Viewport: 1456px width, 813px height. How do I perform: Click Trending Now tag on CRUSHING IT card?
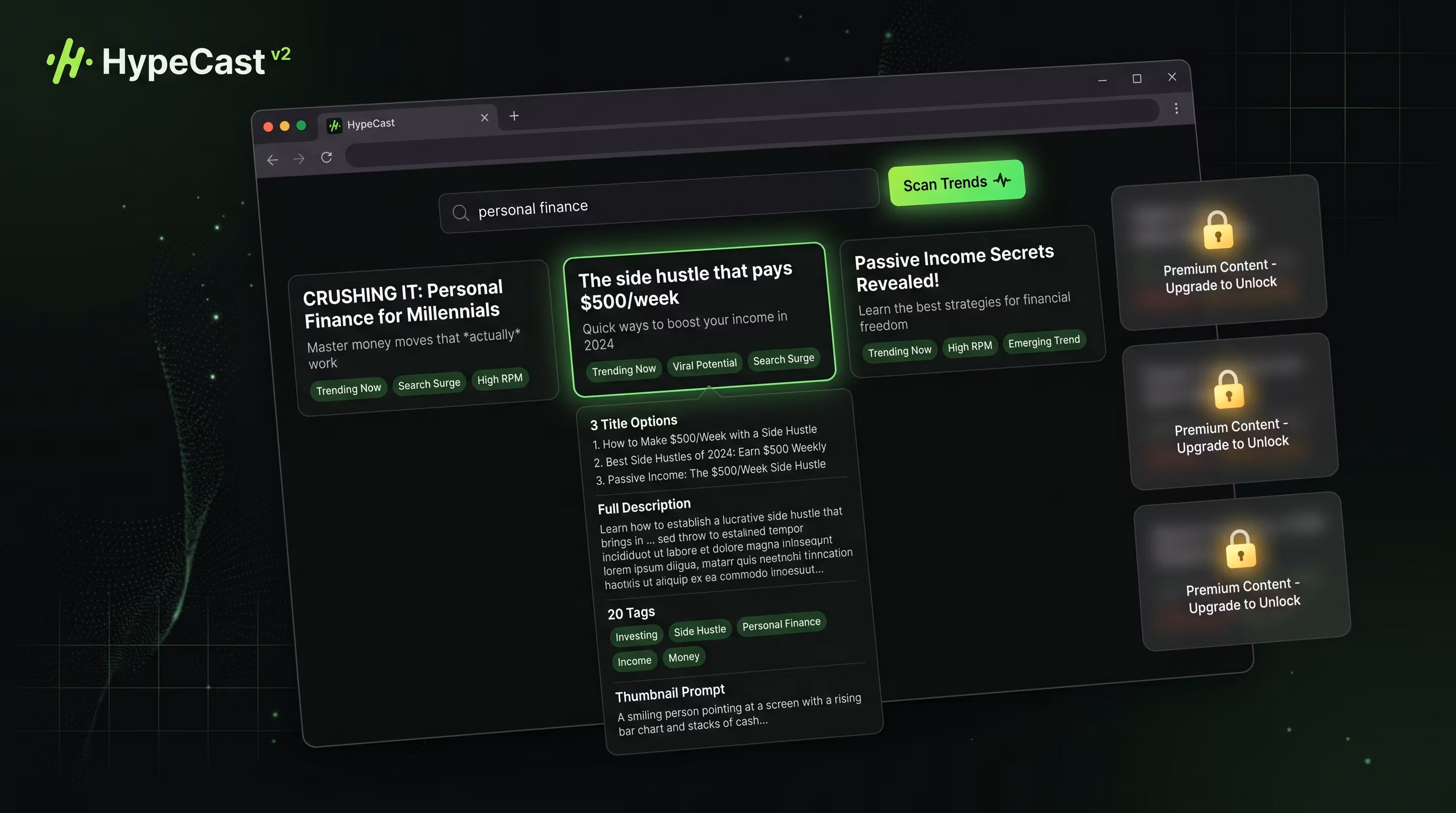tap(348, 389)
